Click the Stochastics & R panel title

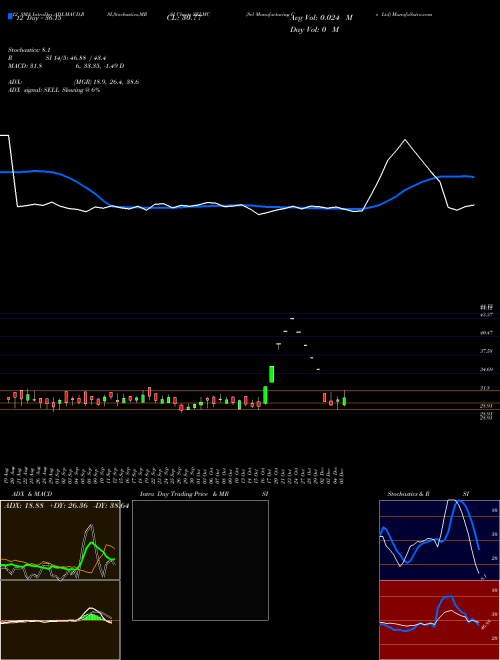click(x=408, y=494)
